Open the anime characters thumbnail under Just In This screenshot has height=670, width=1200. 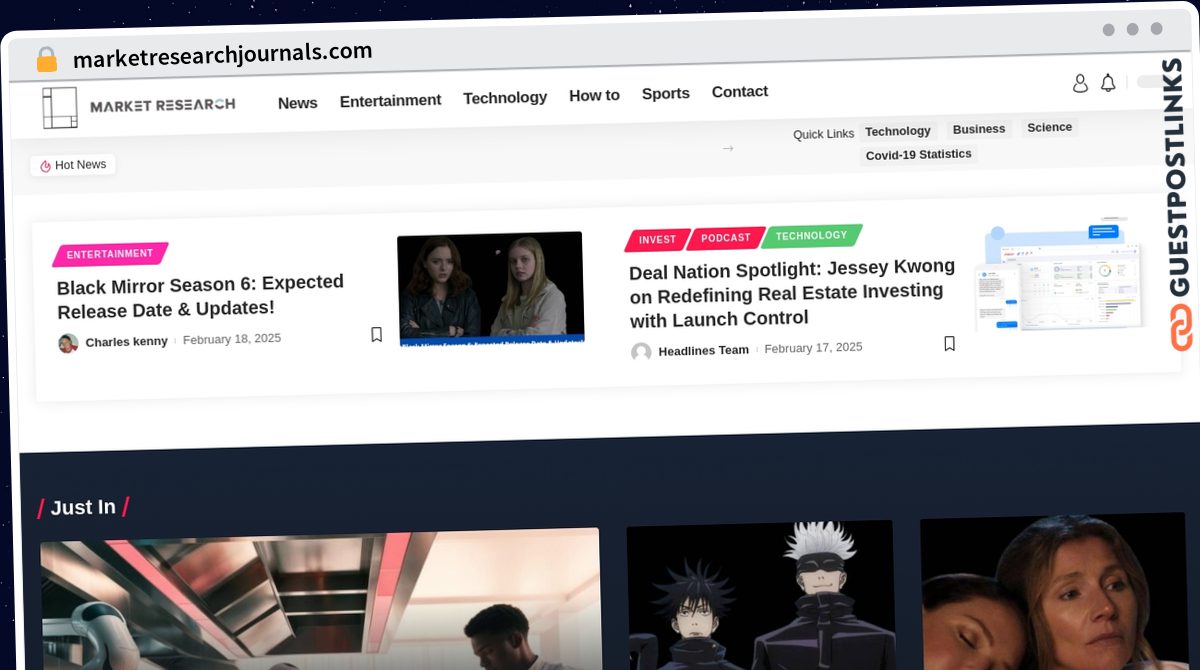tap(761, 595)
